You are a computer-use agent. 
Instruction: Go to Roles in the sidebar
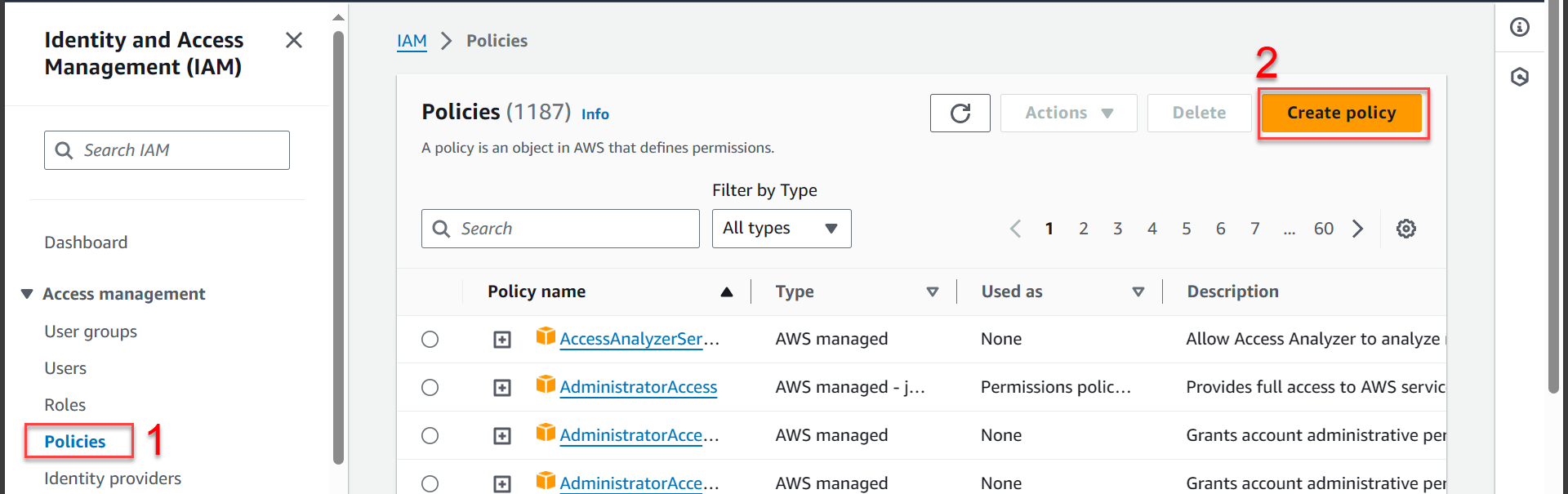coord(65,405)
